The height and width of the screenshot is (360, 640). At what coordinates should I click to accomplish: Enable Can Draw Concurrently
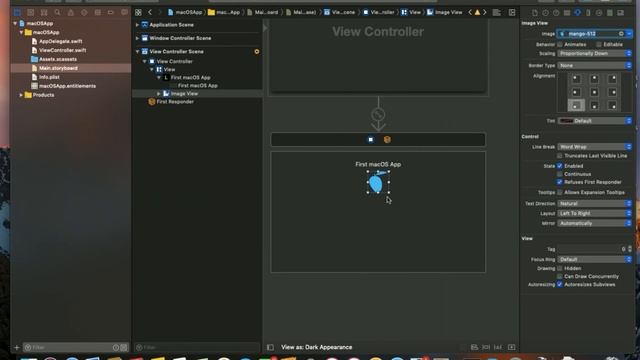560,276
